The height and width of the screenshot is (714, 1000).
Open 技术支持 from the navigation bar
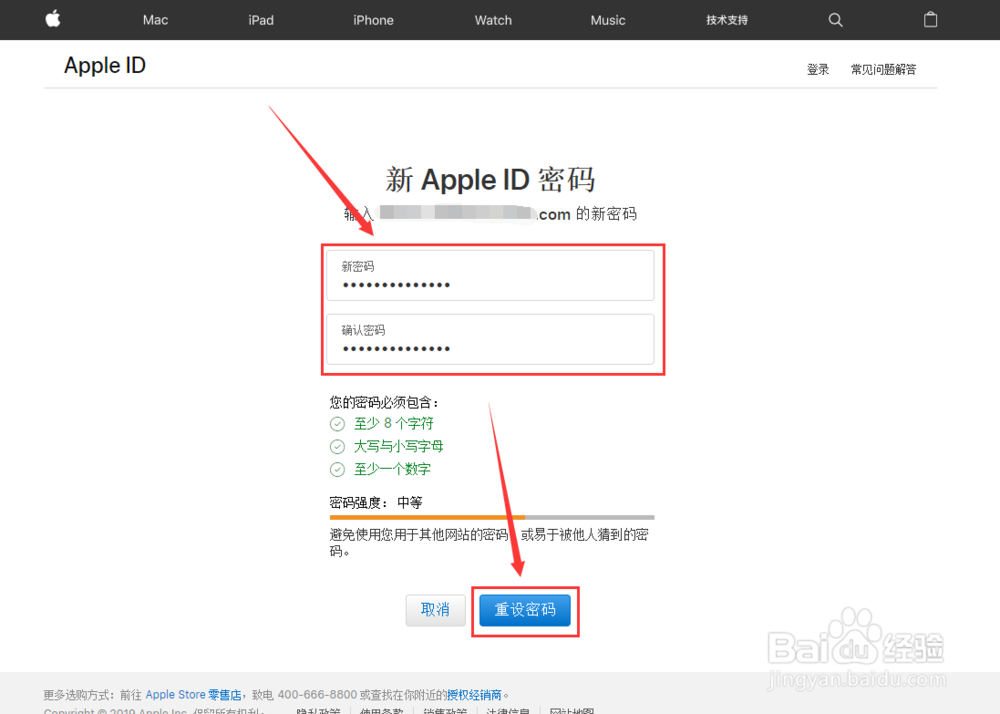726,20
